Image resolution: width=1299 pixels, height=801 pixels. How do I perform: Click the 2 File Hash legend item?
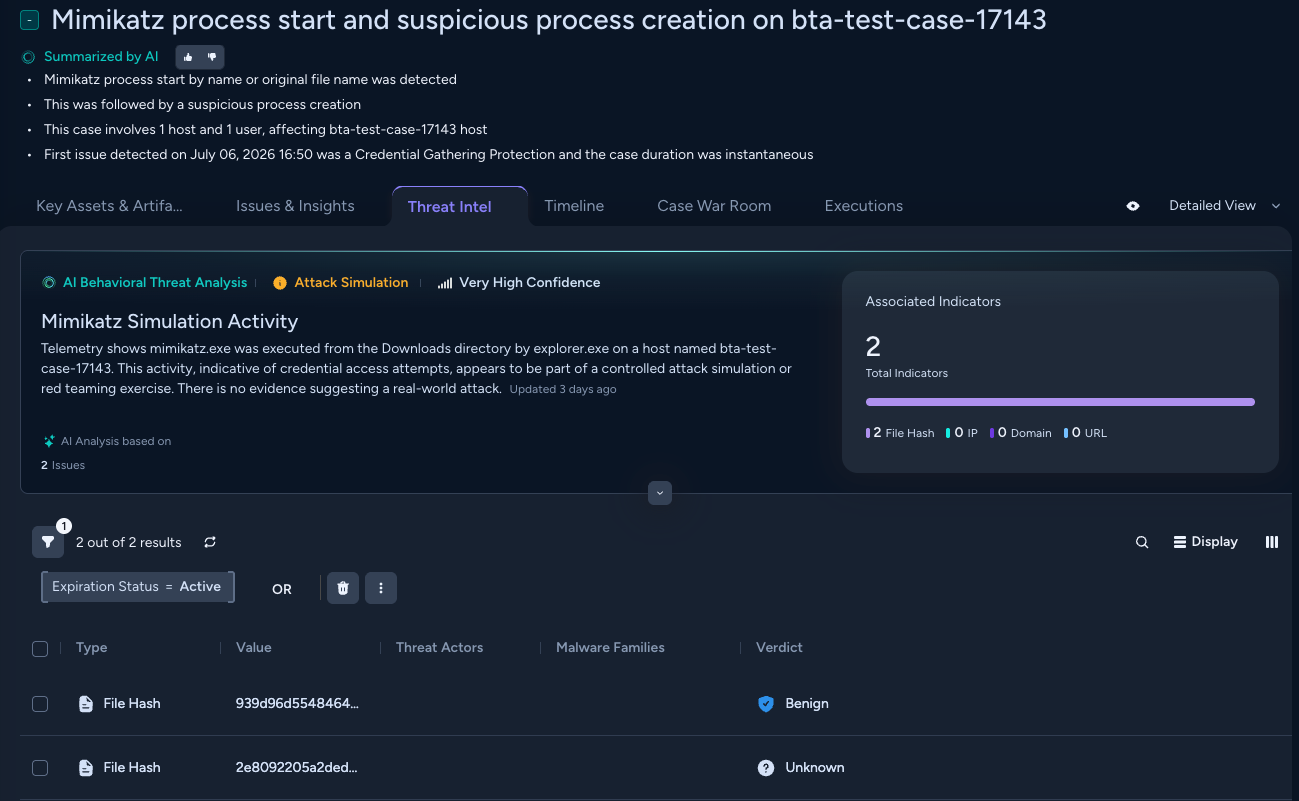[900, 433]
